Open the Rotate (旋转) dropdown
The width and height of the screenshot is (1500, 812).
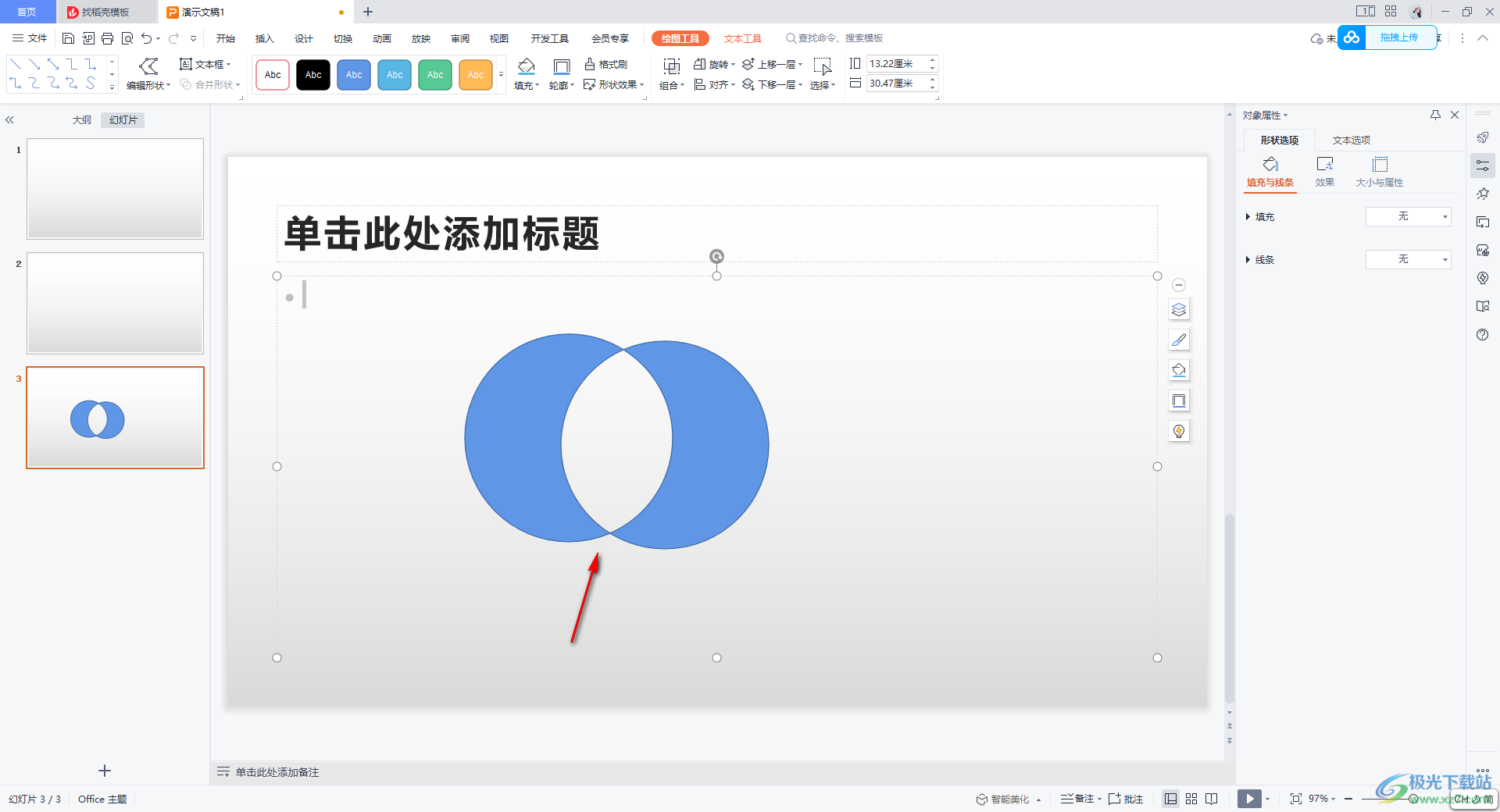(x=714, y=64)
